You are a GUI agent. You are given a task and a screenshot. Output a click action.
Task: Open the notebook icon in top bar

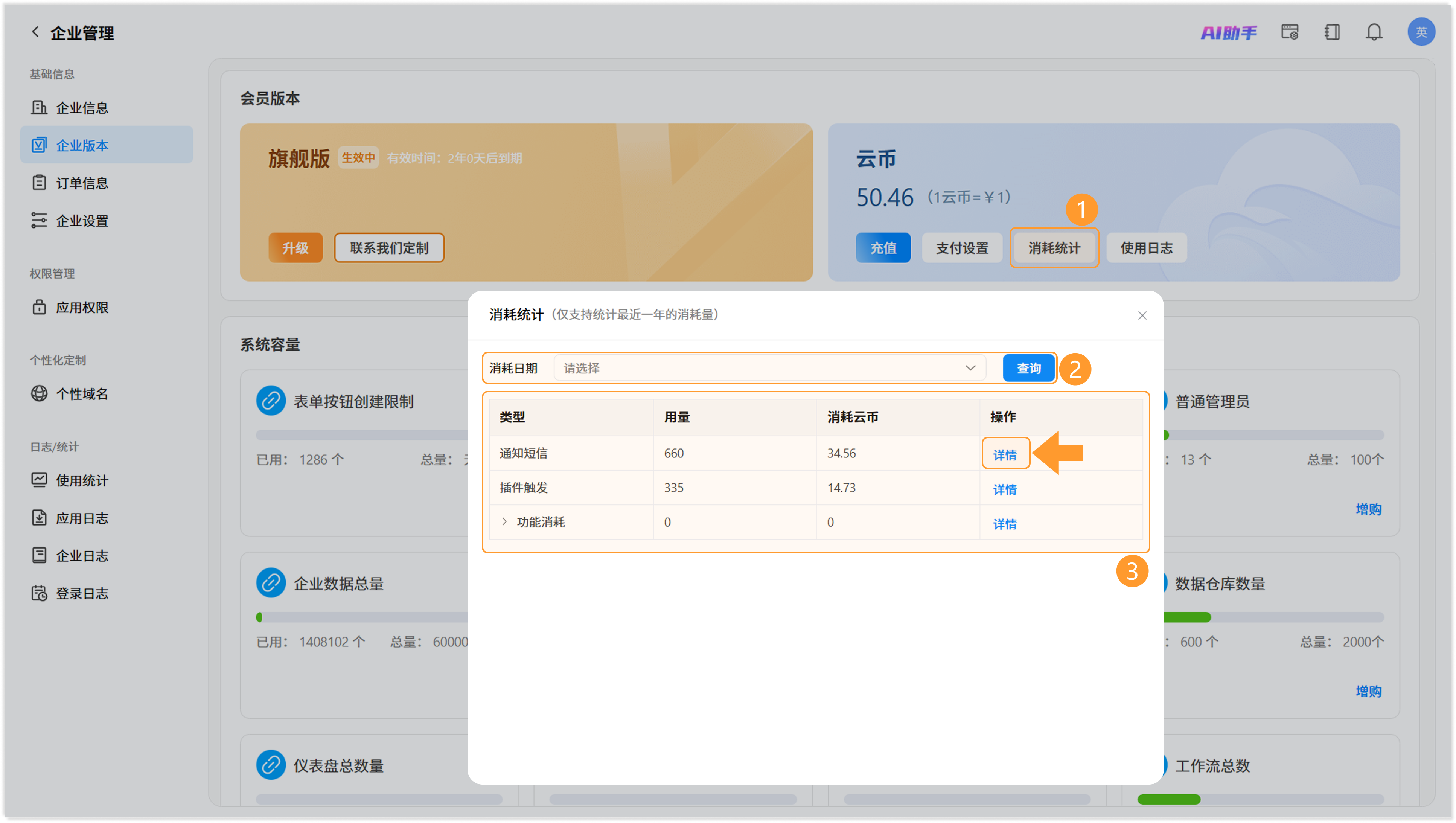1332,32
